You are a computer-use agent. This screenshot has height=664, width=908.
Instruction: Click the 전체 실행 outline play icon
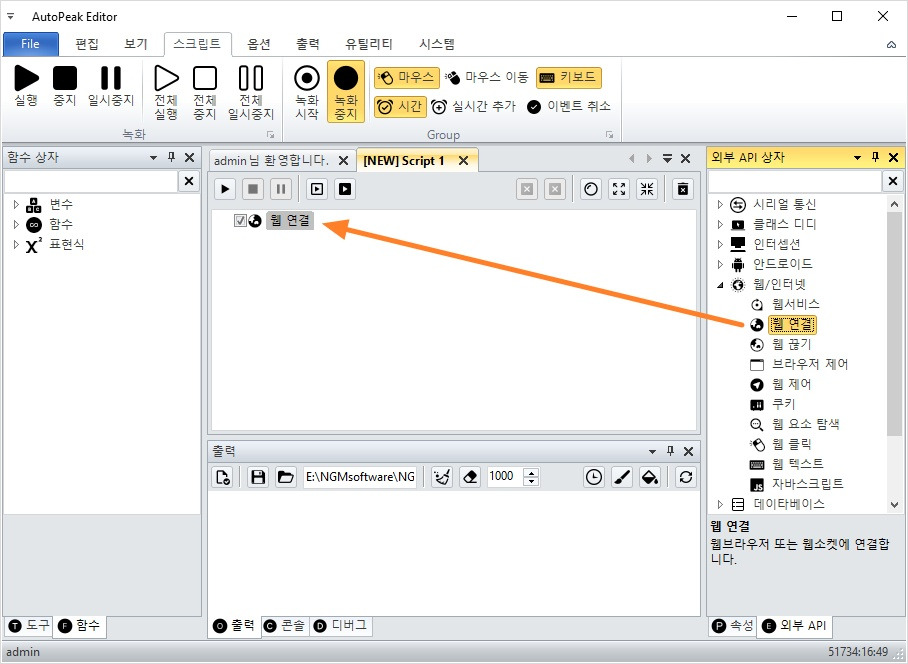coord(166,78)
